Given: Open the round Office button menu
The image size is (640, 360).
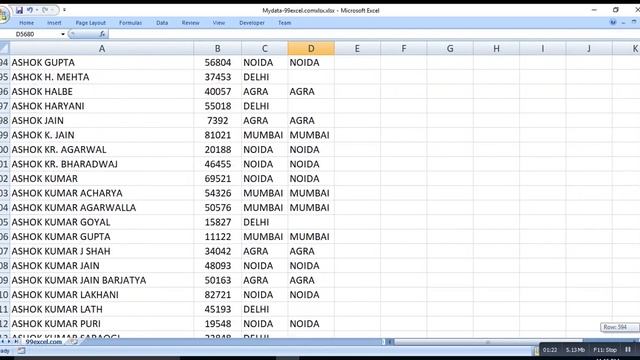Looking at the screenshot, I should coord(3,15).
